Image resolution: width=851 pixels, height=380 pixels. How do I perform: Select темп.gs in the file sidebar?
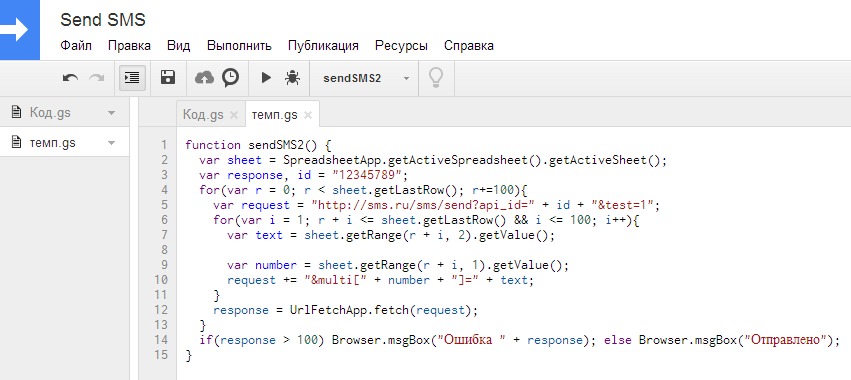[x=53, y=143]
